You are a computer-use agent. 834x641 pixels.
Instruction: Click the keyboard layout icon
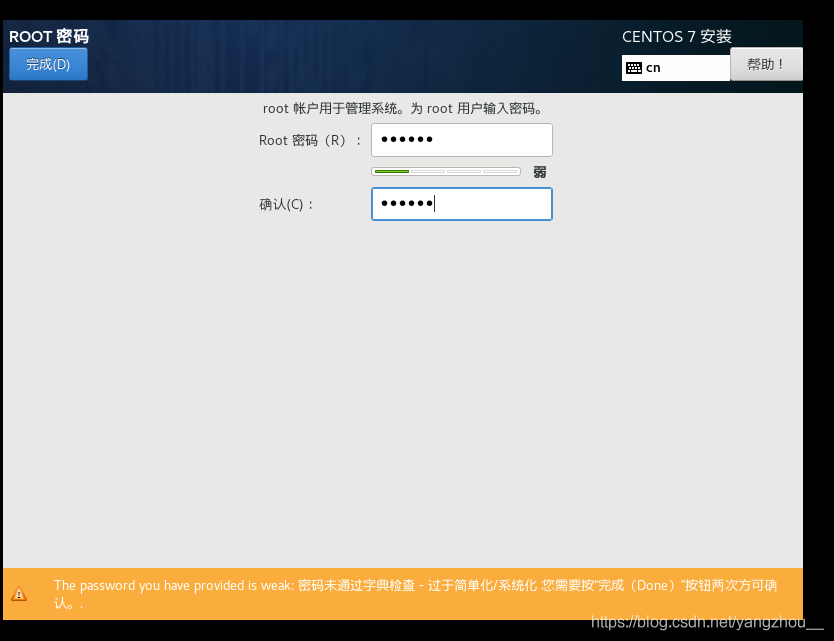(633, 68)
